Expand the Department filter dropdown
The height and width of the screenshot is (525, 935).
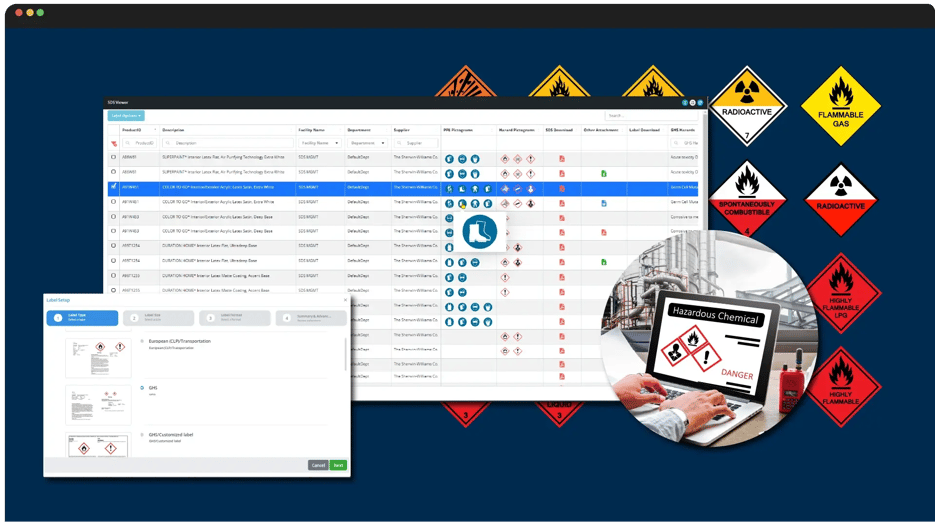(x=383, y=143)
